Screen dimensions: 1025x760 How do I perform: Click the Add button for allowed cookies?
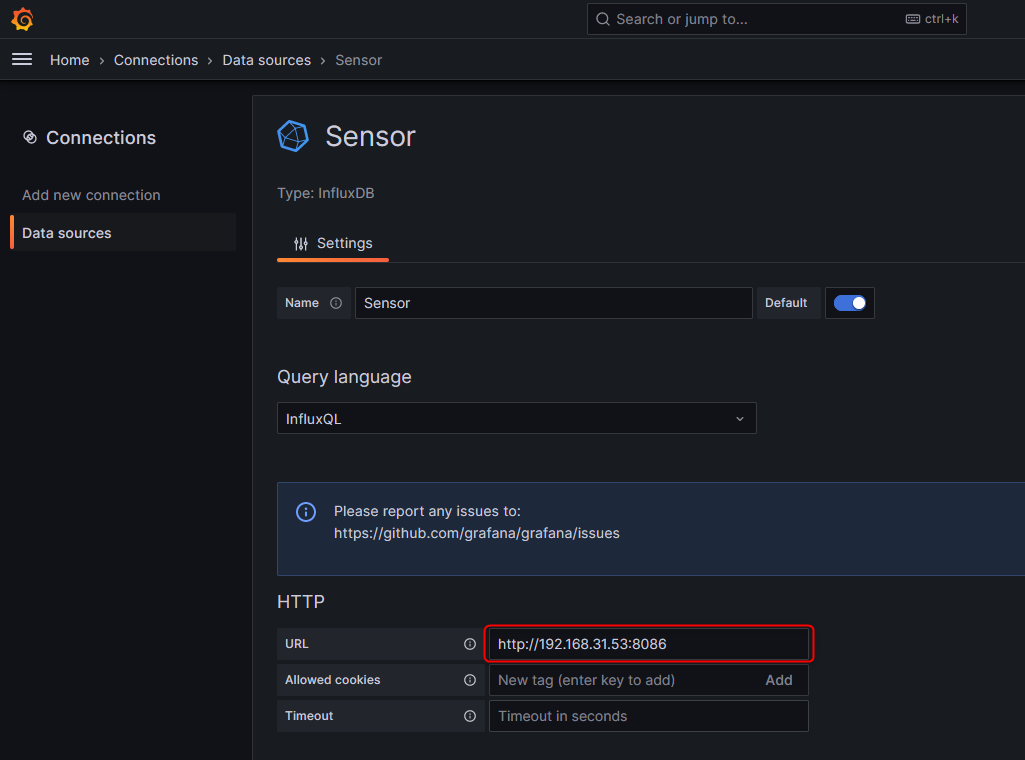pyautogui.click(x=779, y=680)
